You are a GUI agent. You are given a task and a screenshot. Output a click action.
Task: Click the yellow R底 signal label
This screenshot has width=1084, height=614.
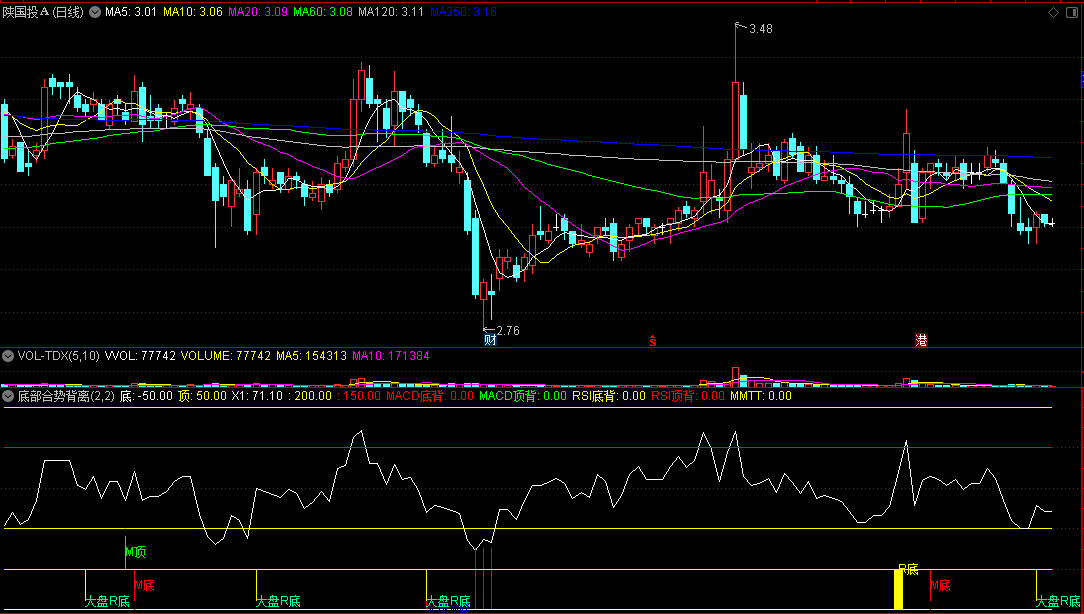(x=908, y=570)
